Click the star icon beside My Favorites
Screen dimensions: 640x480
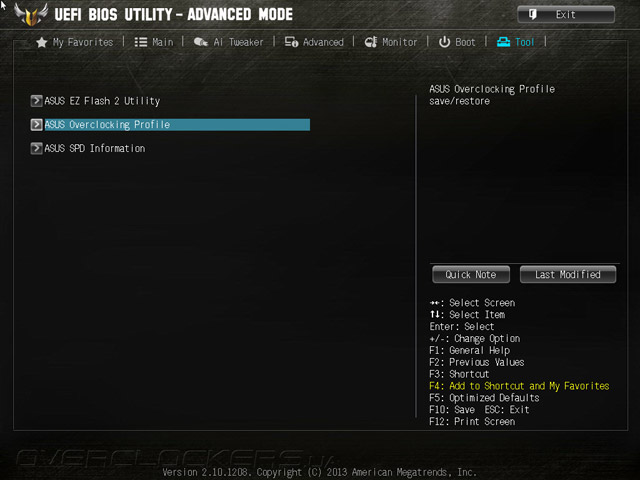tap(42, 42)
